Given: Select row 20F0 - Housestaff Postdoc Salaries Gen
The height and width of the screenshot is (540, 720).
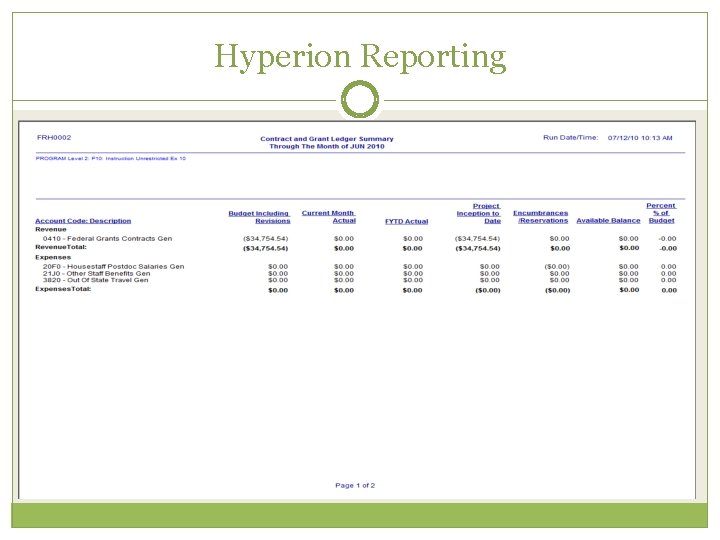Looking at the screenshot, I should 113,266.
